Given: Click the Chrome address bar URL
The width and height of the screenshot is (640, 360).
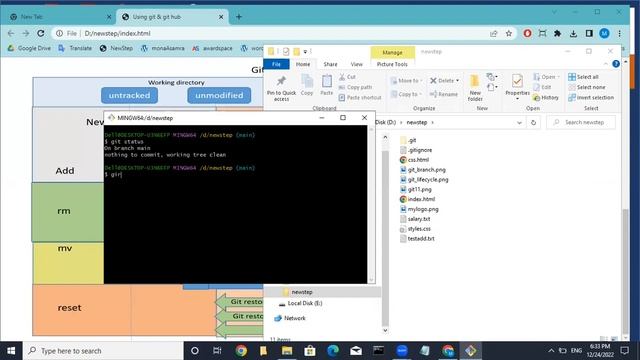Looking at the screenshot, I should point(117,33).
